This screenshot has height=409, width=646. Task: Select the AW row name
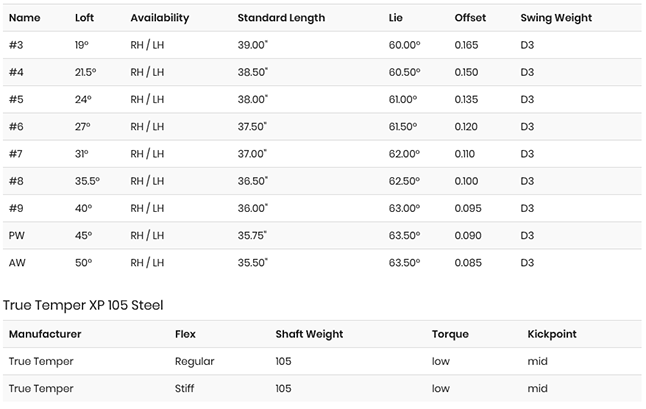point(17,262)
